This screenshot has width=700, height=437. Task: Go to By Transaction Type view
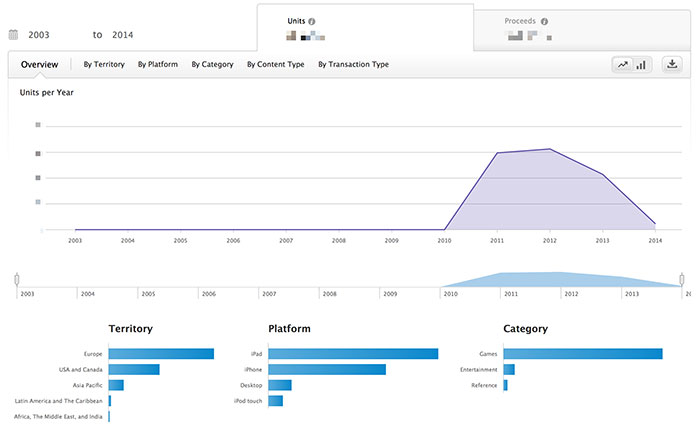(353, 65)
